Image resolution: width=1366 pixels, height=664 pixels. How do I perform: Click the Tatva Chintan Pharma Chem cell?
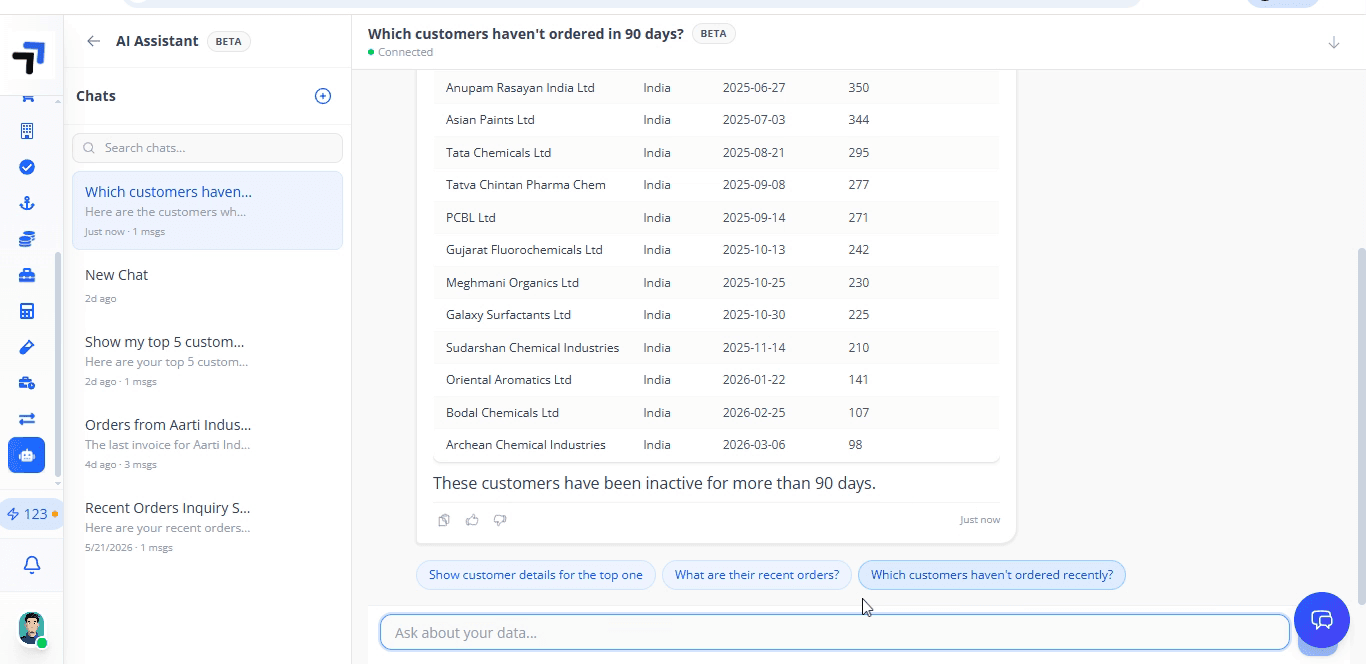[x=526, y=185]
